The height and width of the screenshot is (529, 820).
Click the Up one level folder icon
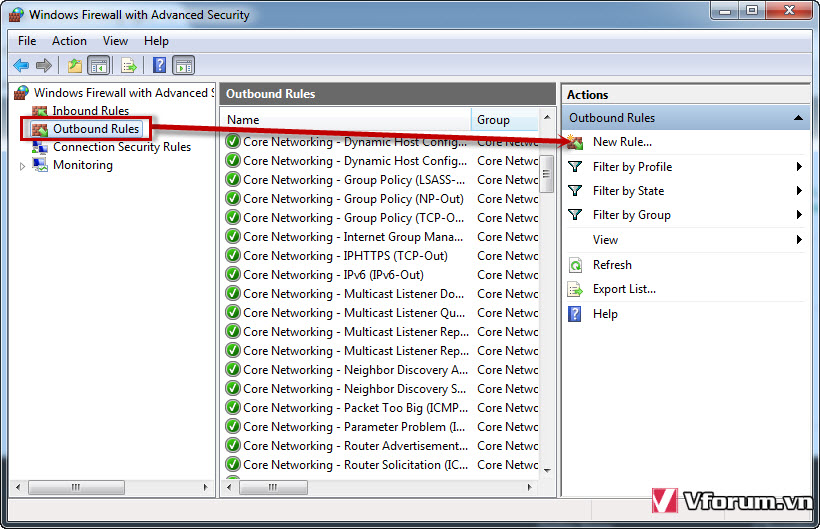point(75,65)
